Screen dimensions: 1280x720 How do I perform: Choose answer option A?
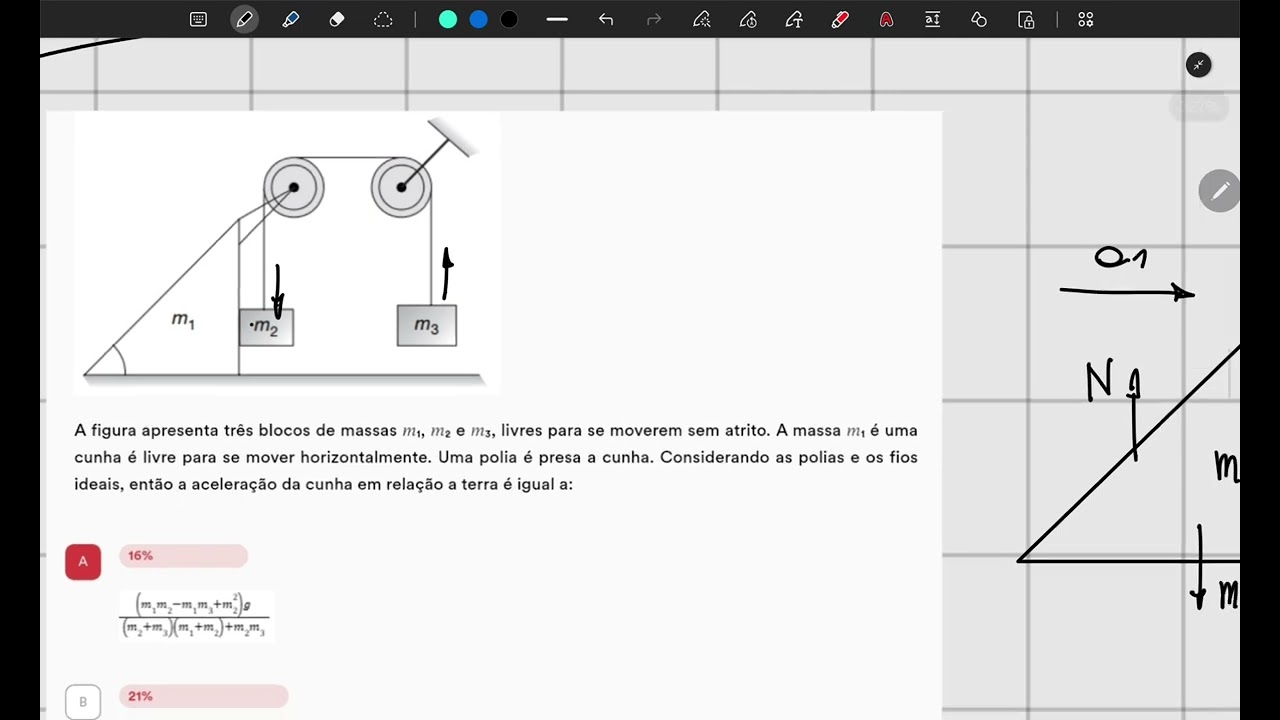(83, 562)
